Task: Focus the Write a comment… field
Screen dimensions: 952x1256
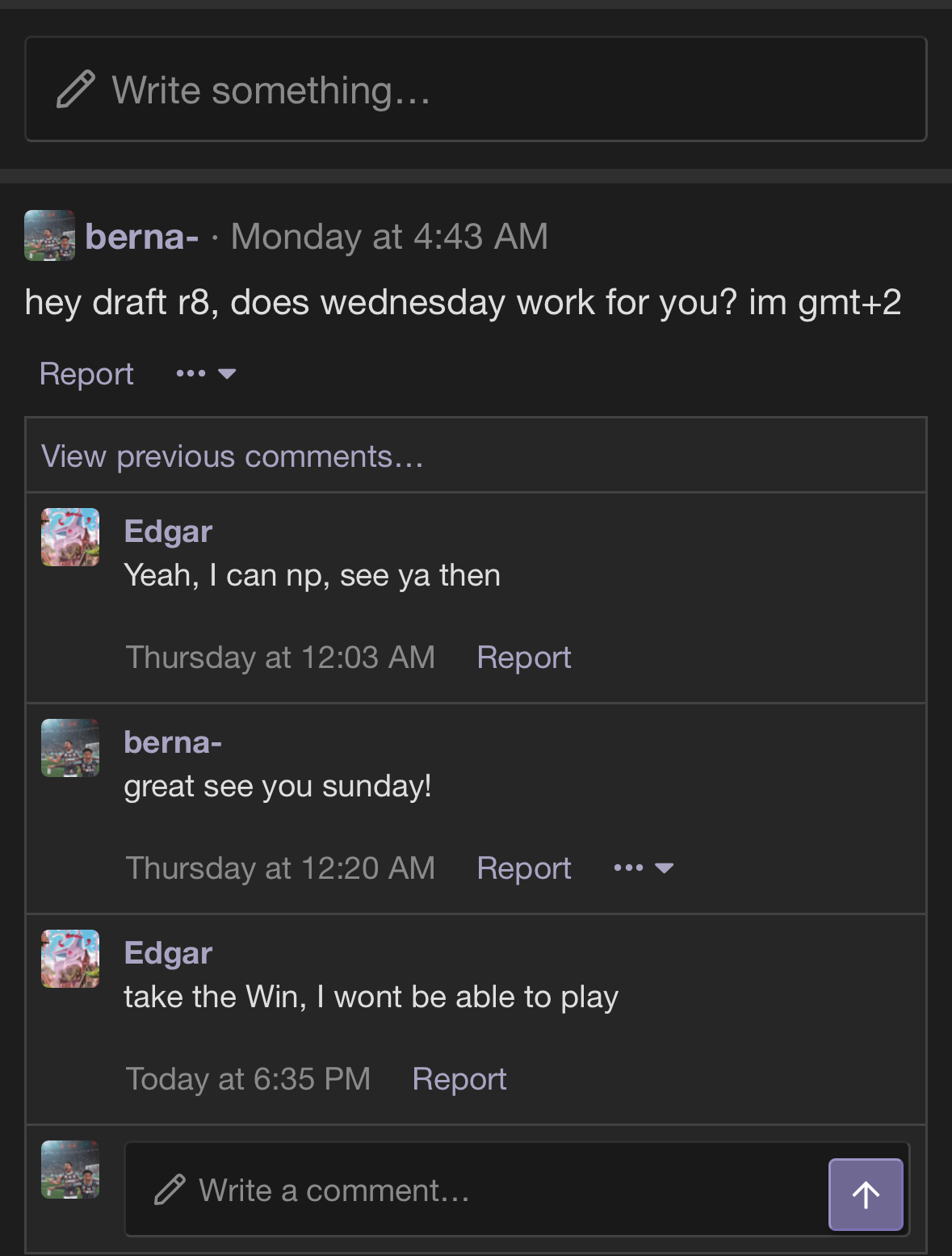Action: (x=476, y=1190)
